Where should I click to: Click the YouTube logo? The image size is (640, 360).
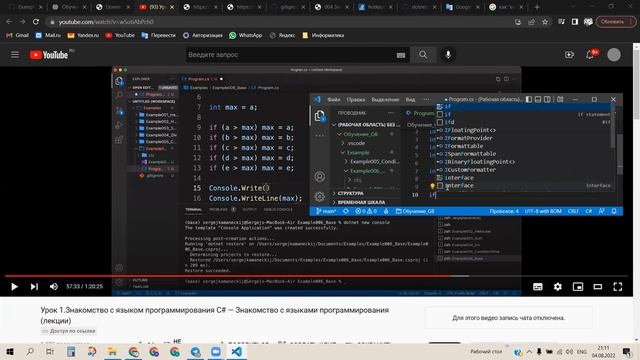pos(49,55)
